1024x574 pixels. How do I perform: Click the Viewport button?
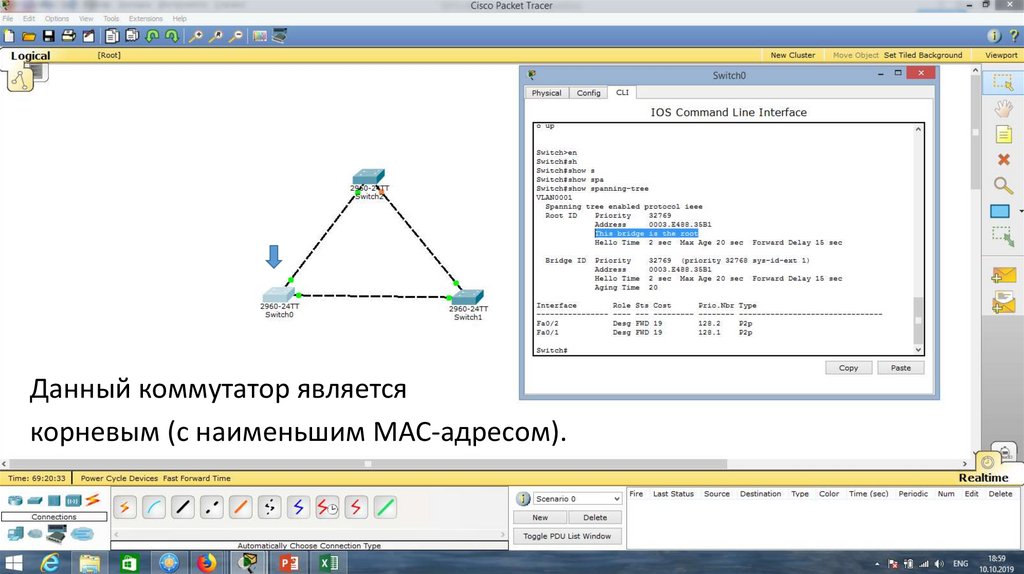[x=1001, y=56]
